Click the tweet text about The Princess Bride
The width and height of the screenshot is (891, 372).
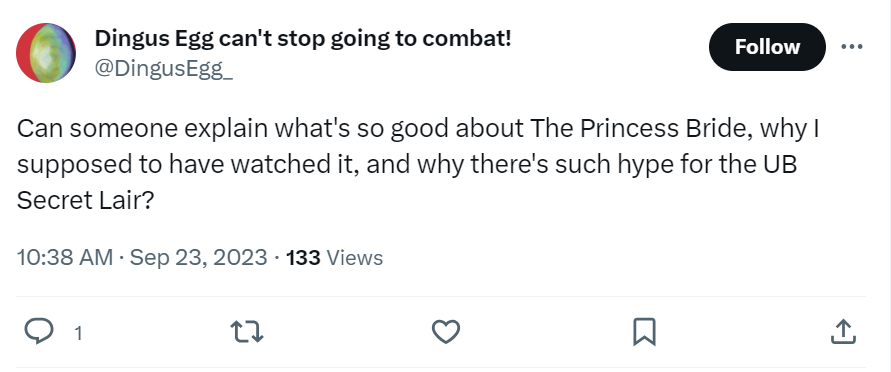tap(418, 164)
